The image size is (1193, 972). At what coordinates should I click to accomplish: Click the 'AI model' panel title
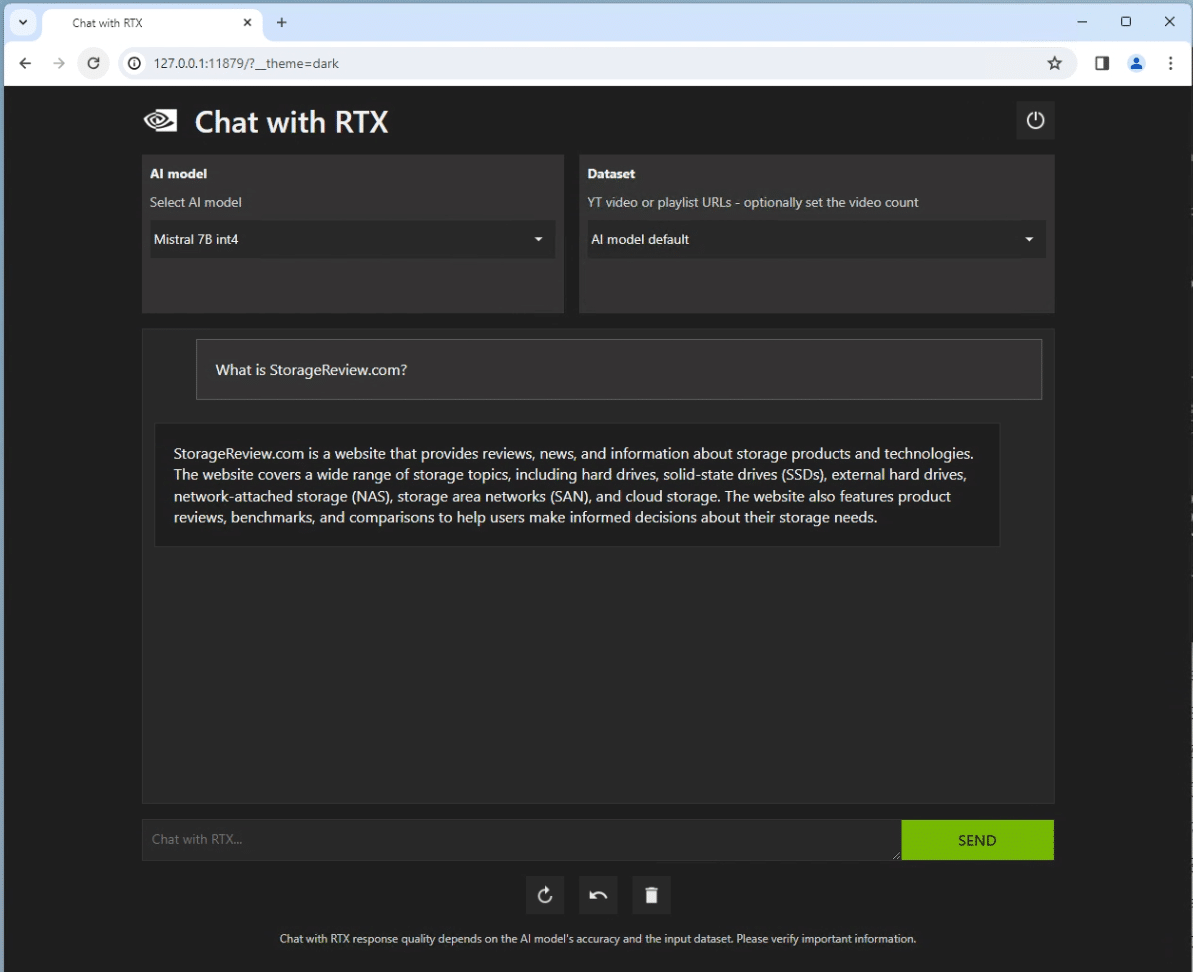178,173
